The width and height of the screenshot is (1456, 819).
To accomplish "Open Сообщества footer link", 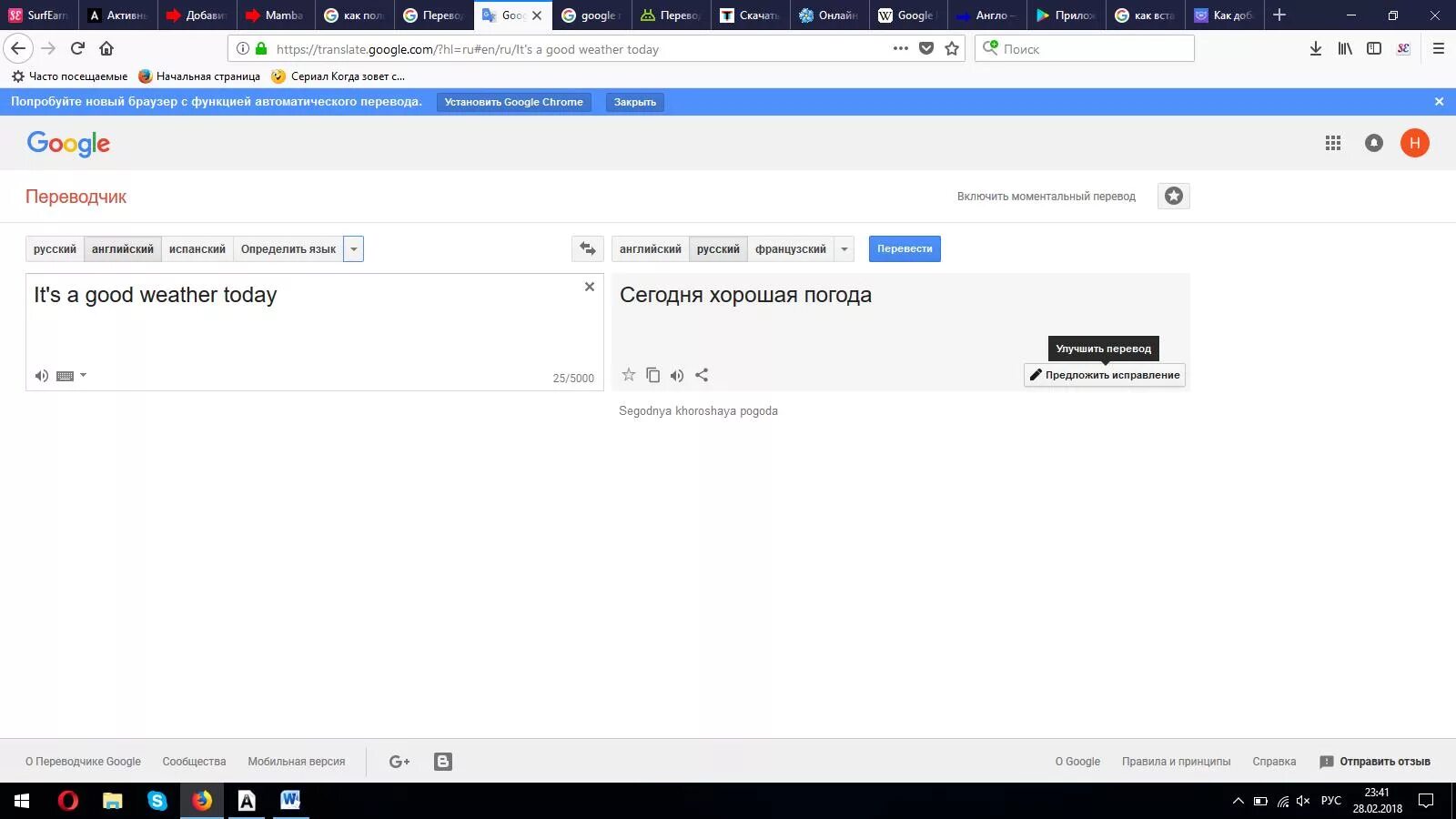I will (x=194, y=762).
